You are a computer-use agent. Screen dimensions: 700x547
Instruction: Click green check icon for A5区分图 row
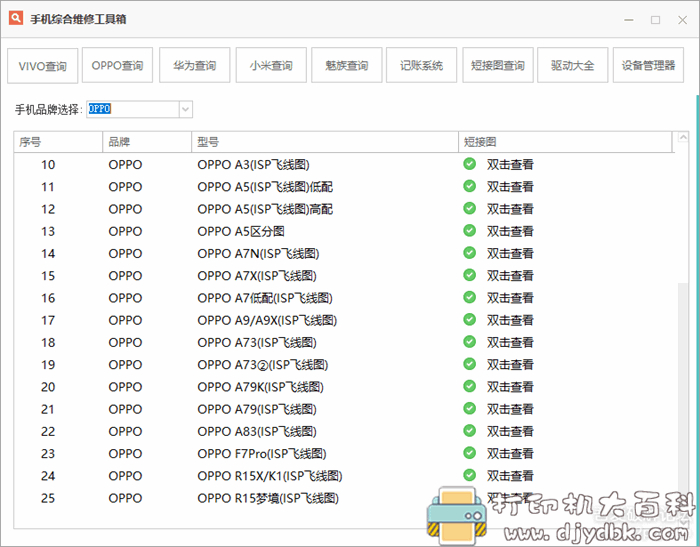[469, 230]
